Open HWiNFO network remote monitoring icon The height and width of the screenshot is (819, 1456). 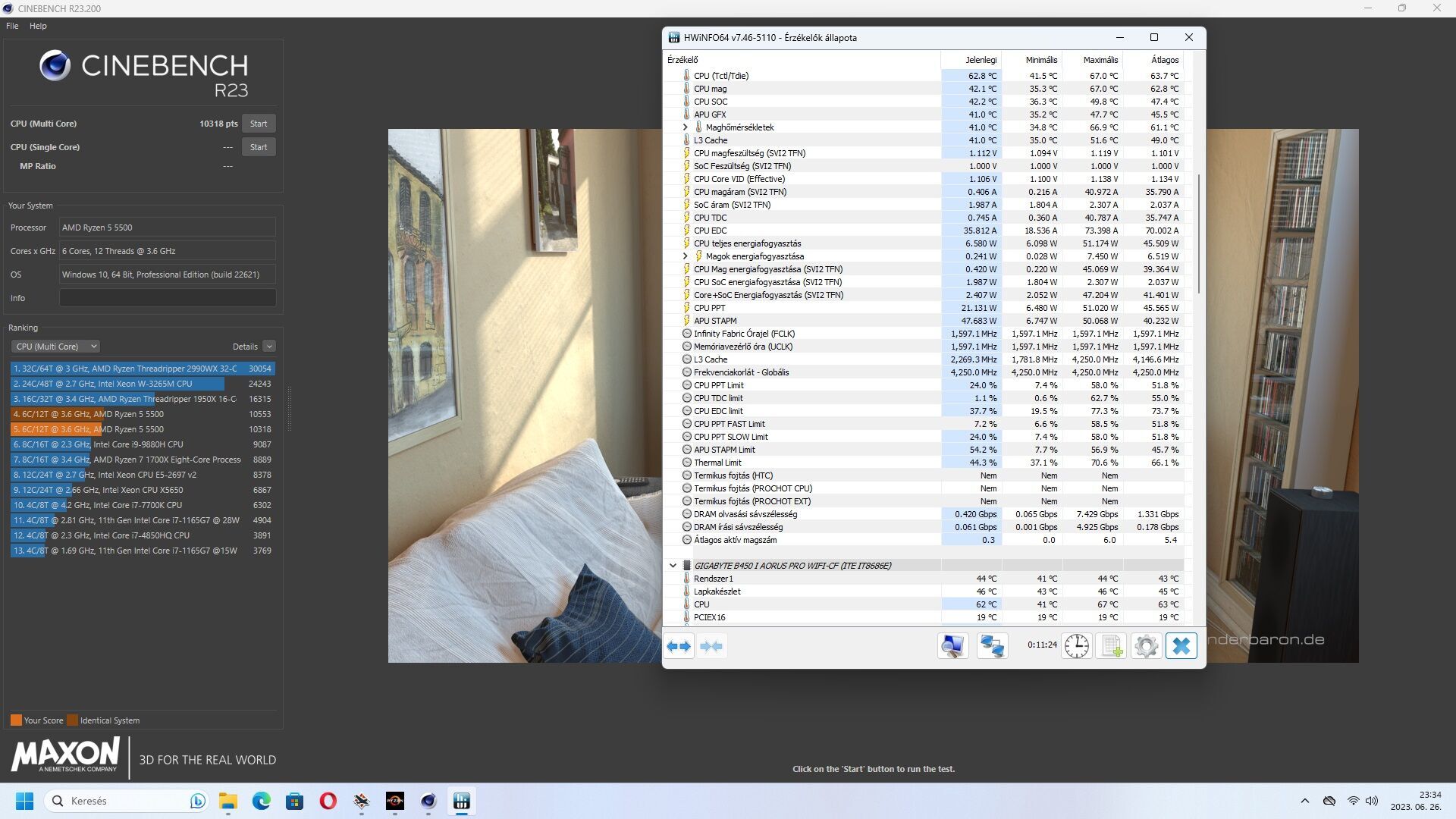tap(992, 646)
